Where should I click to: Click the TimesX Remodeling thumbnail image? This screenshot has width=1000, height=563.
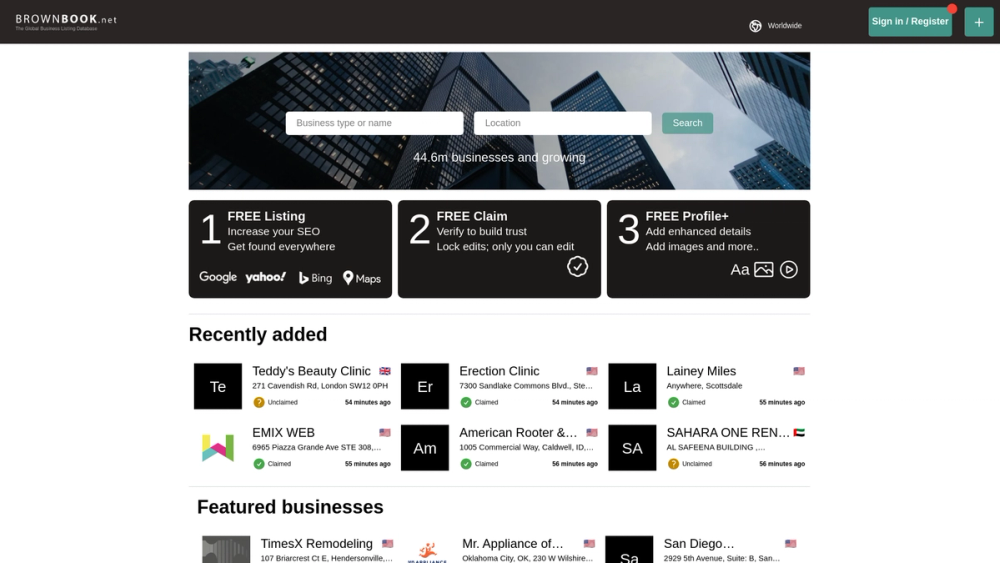(x=226, y=550)
